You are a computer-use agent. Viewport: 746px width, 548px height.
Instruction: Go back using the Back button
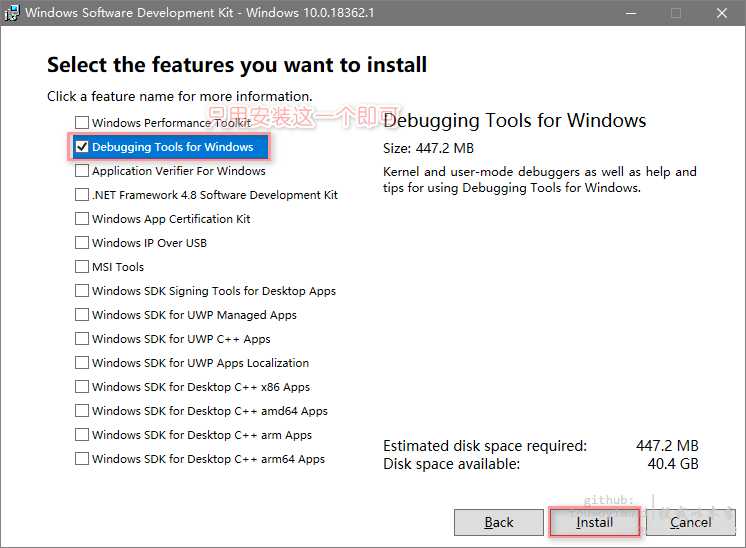tap(498, 522)
